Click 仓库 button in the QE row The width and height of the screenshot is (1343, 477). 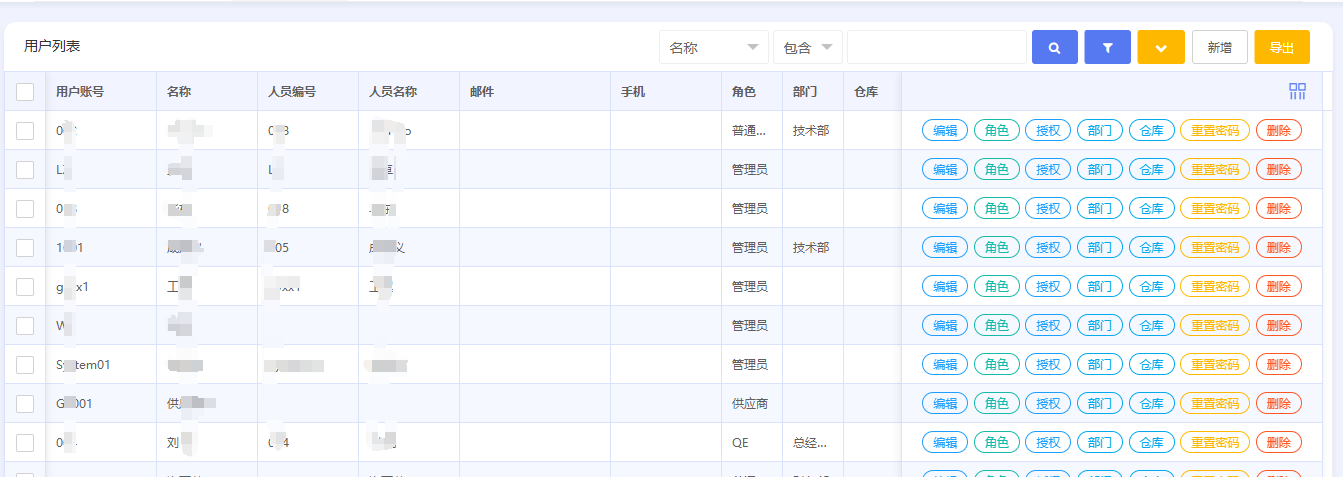click(x=1152, y=442)
